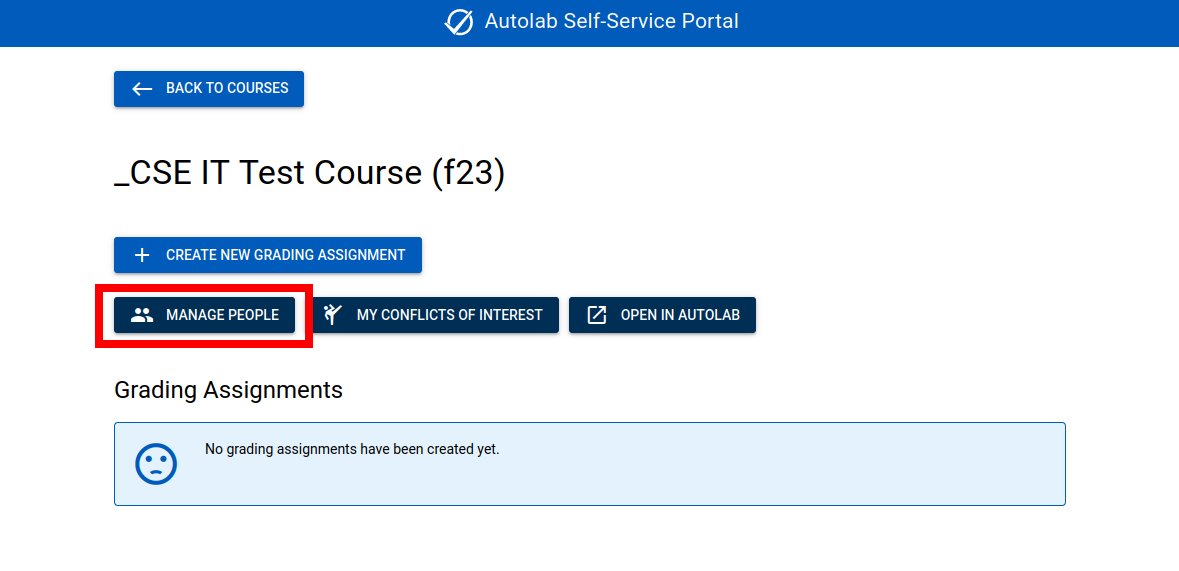Click the Grading Assignments section heading
The height and width of the screenshot is (571, 1179).
point(229,390)
